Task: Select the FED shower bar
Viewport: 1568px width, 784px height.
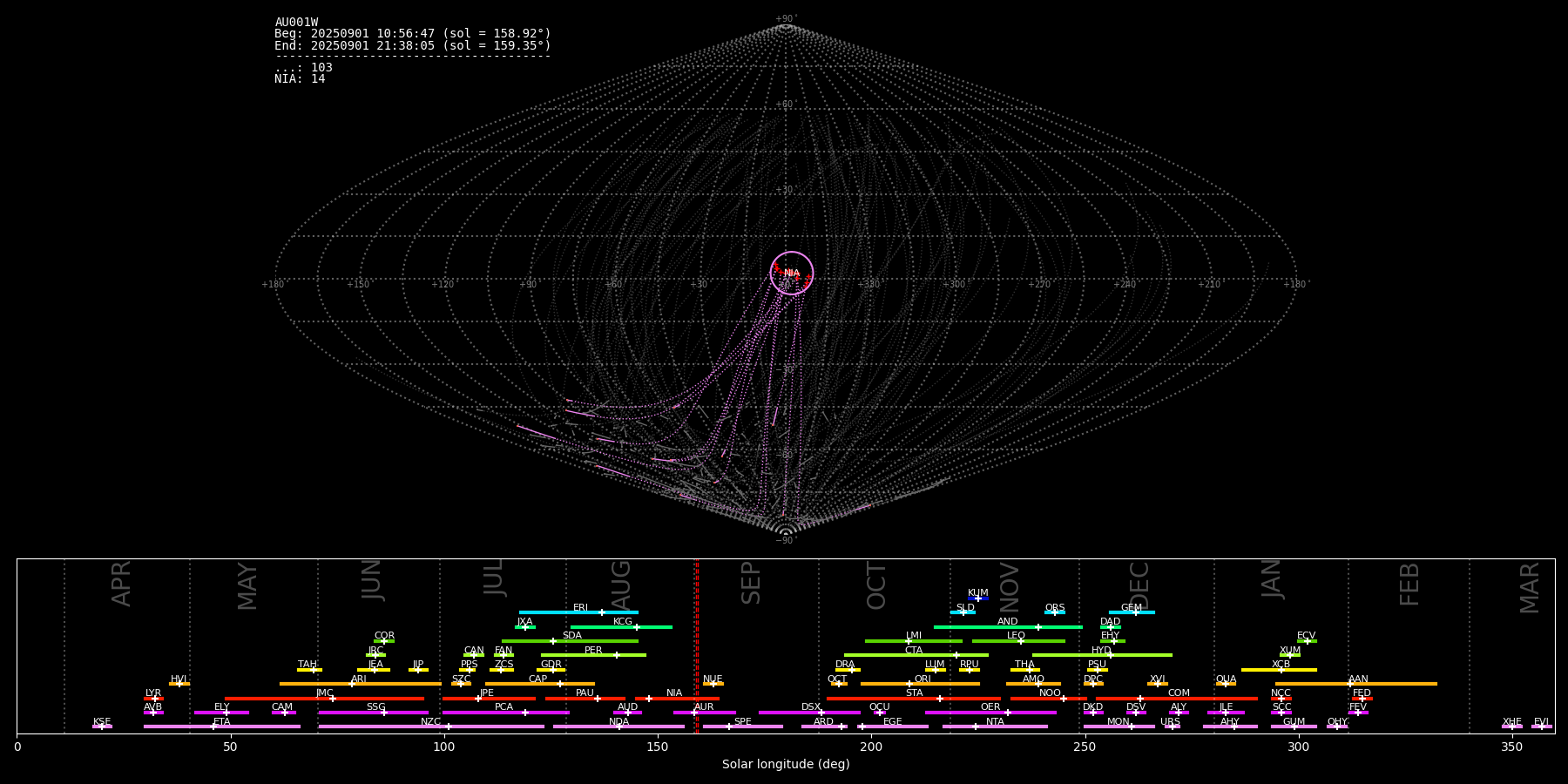Action: coord(1362,699)
